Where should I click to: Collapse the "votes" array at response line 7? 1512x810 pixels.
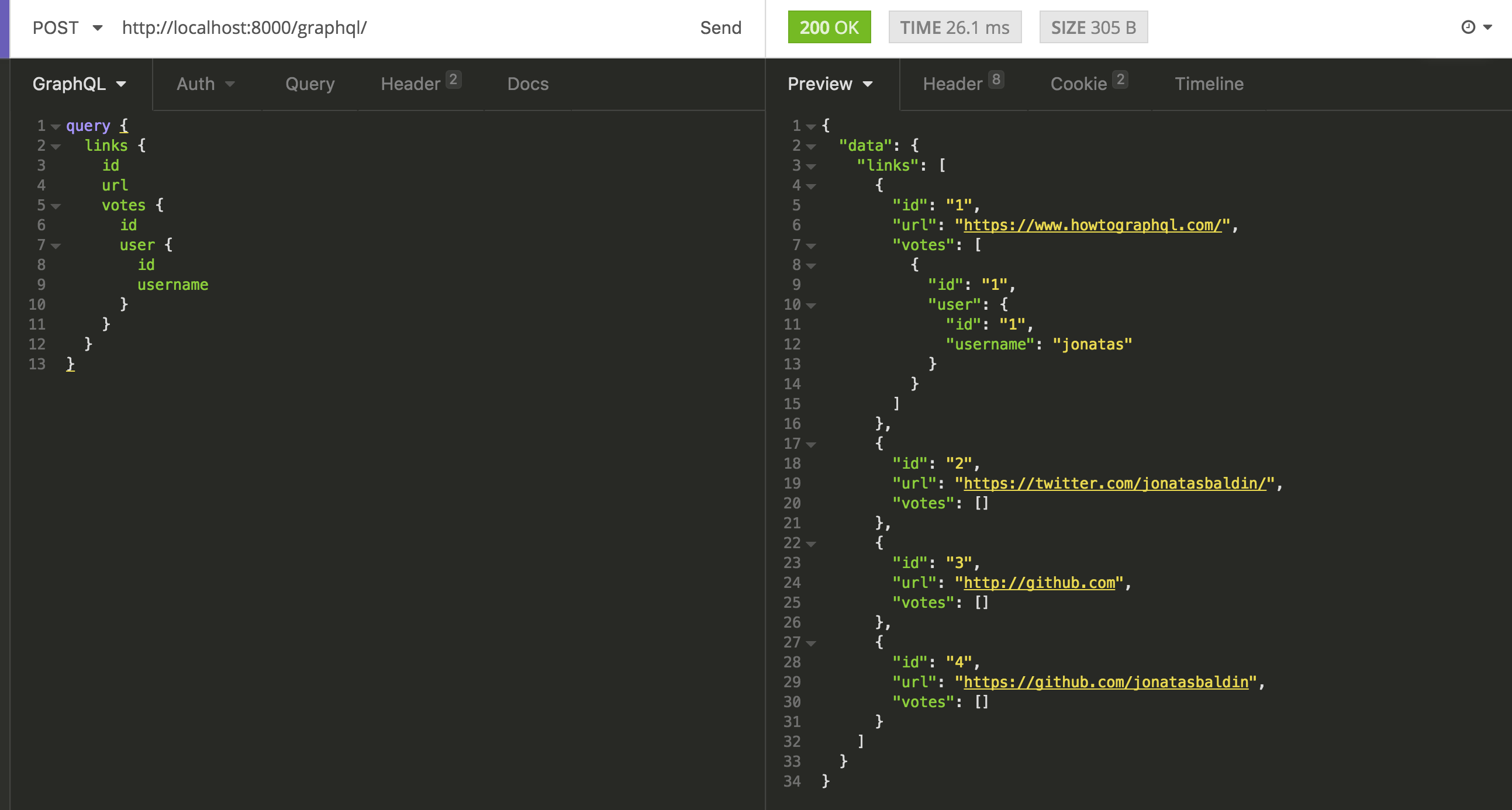tap(810, 247)
